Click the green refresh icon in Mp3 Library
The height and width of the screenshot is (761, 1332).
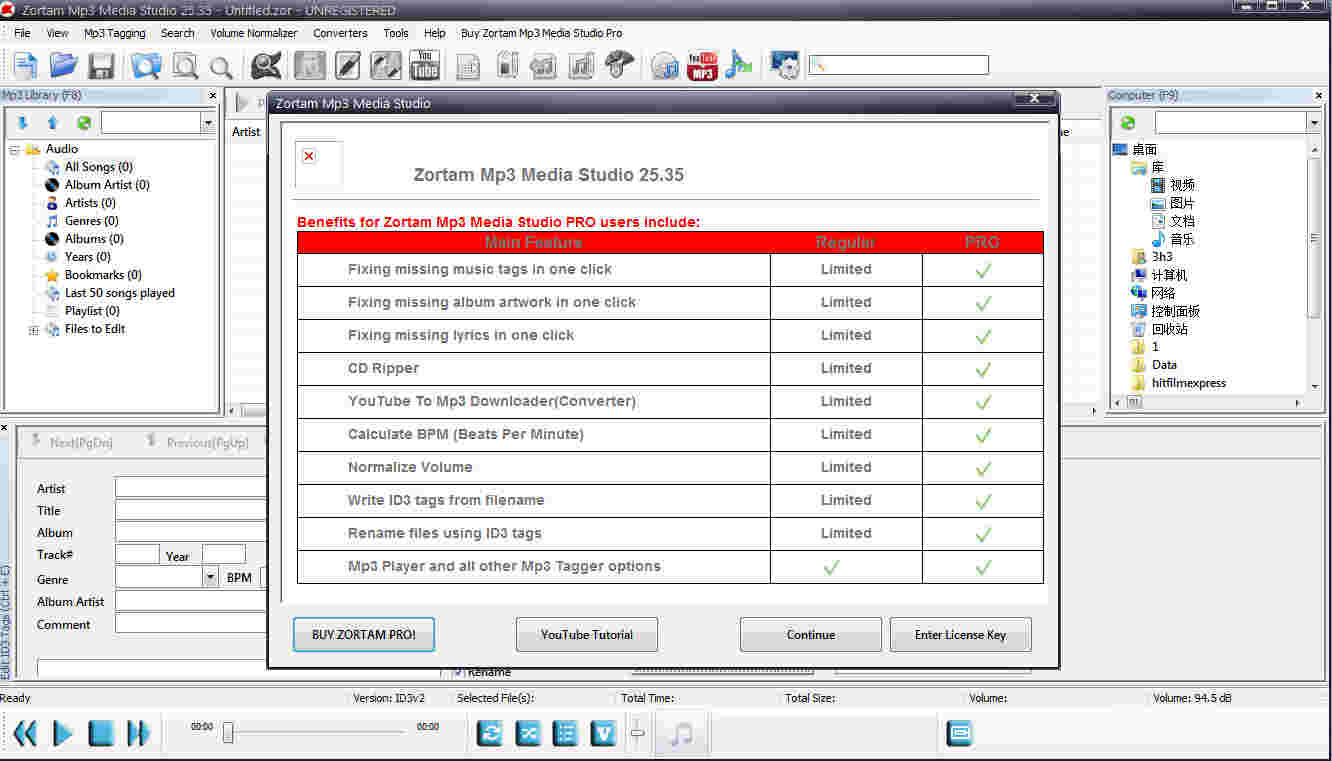click(84, 123)
